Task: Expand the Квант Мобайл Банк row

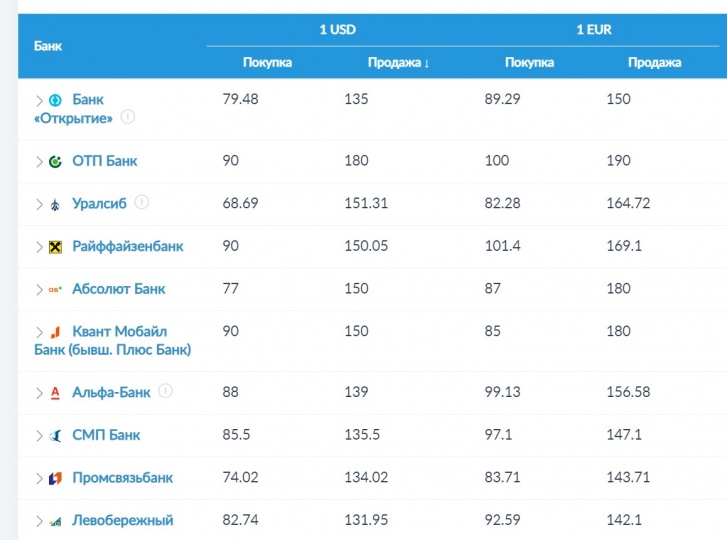Action: tap(40, 332)
